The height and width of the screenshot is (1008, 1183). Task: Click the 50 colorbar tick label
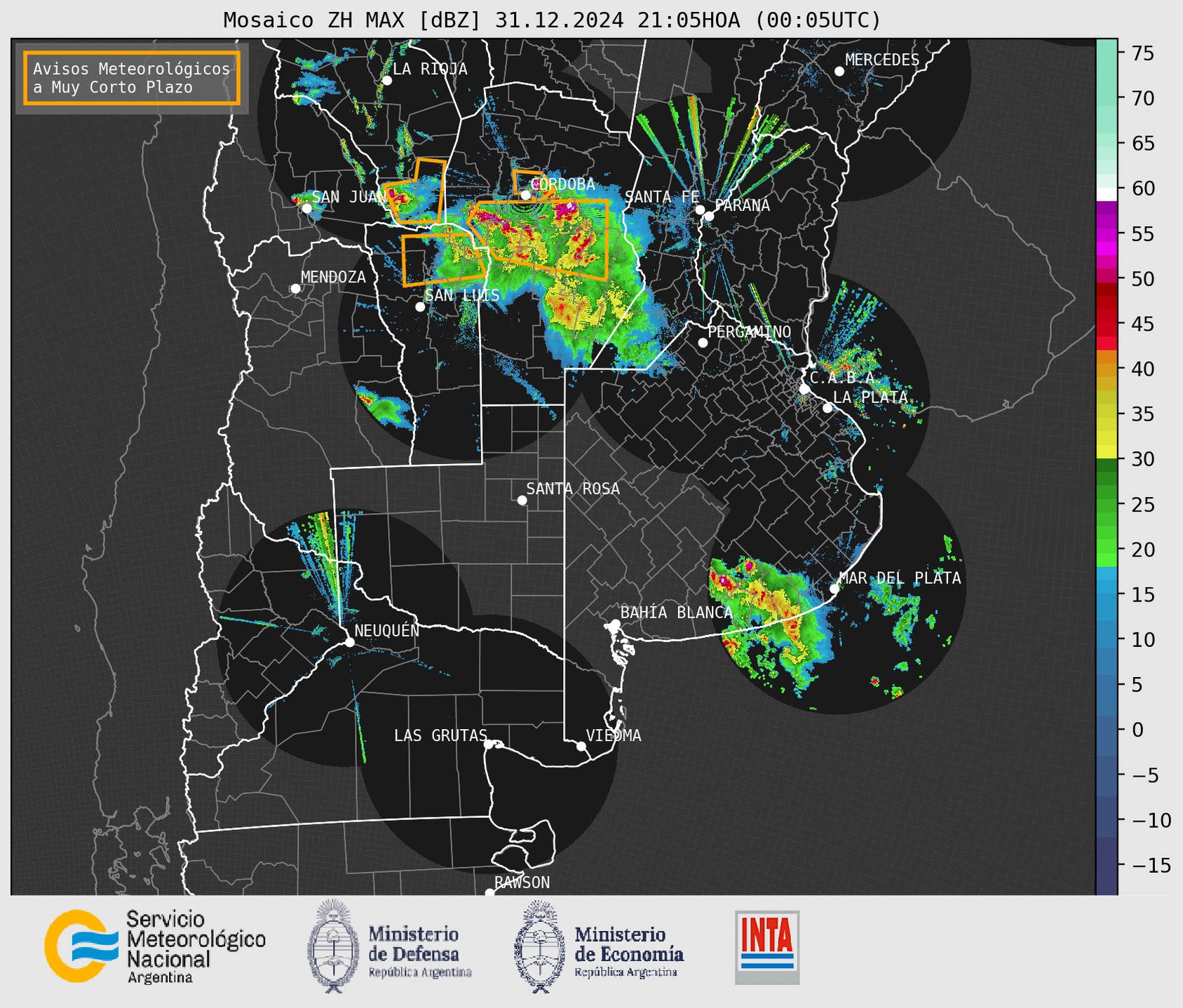[1142, 279]
